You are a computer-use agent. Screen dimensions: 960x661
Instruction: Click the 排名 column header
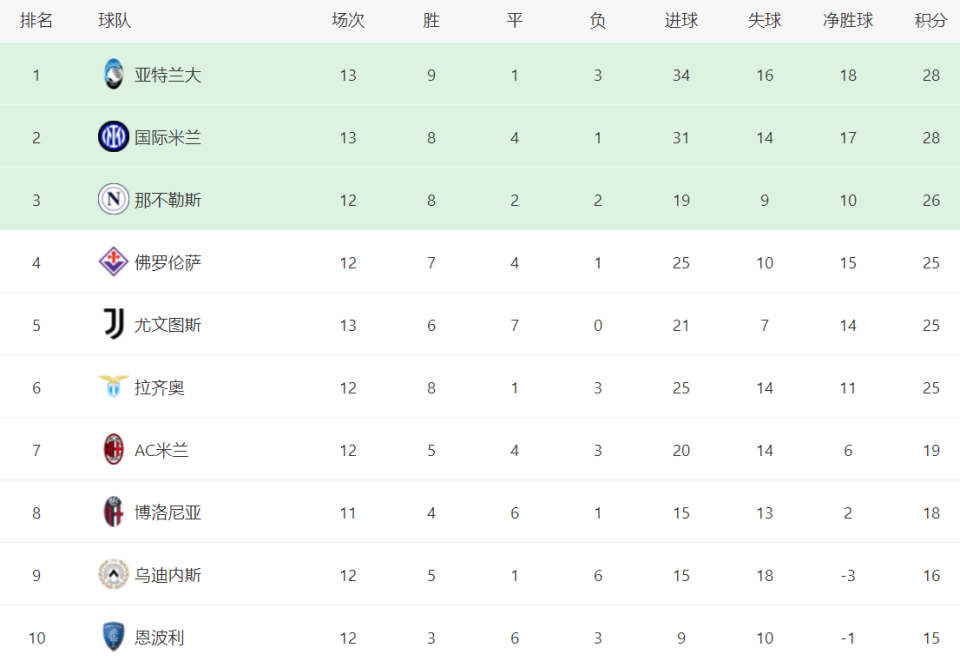pos(36,21)
